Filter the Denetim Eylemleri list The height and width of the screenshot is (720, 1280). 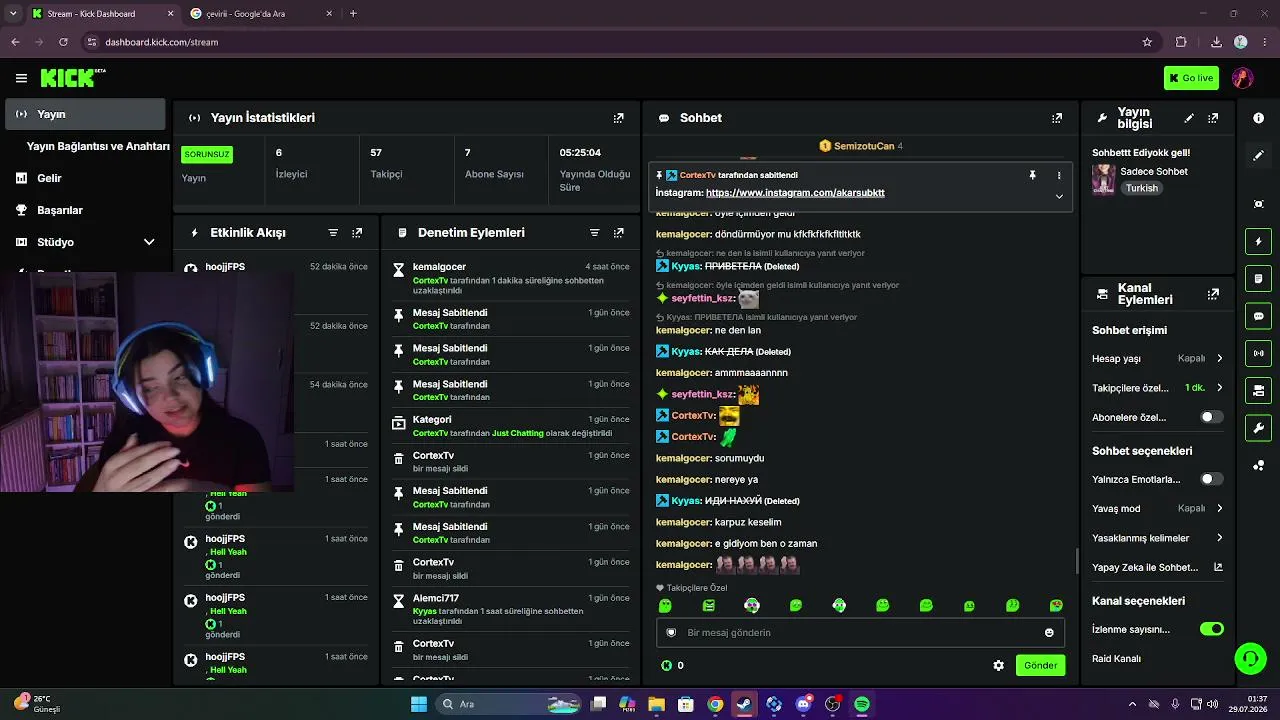click(x=594, y=233)
